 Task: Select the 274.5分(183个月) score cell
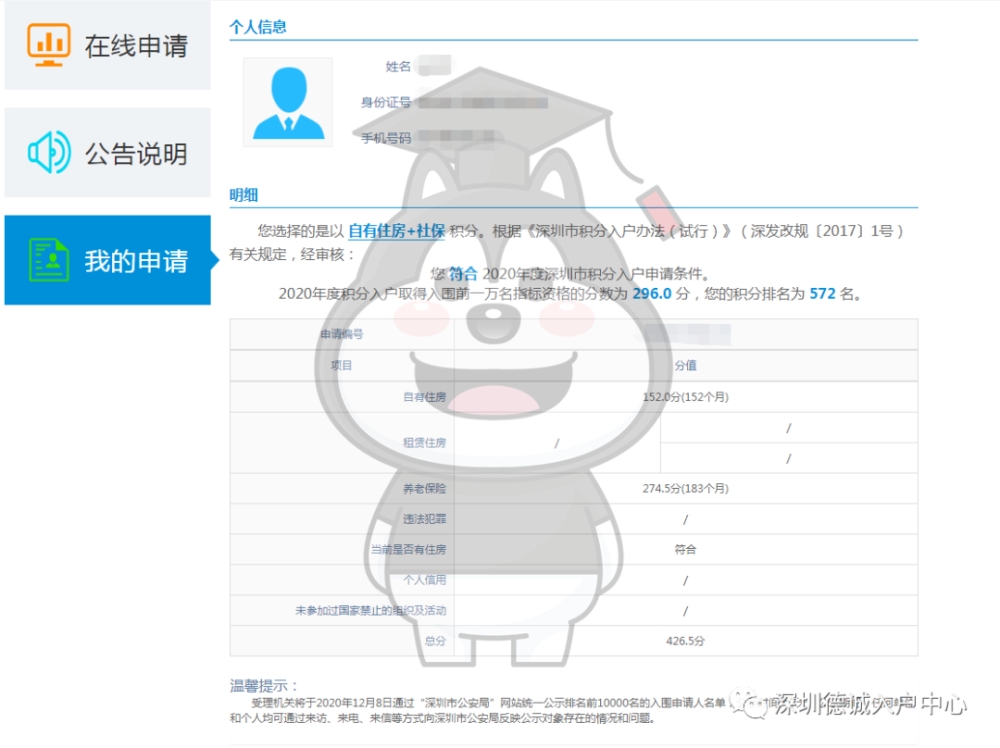[686, 488]
